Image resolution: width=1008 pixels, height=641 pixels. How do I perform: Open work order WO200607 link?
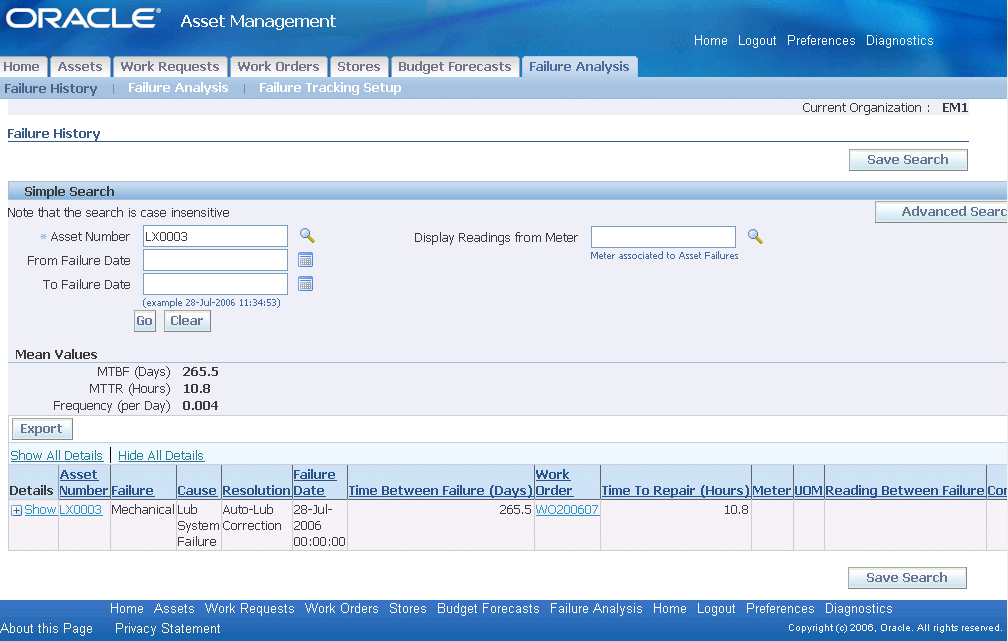click(x=567, y=509)
